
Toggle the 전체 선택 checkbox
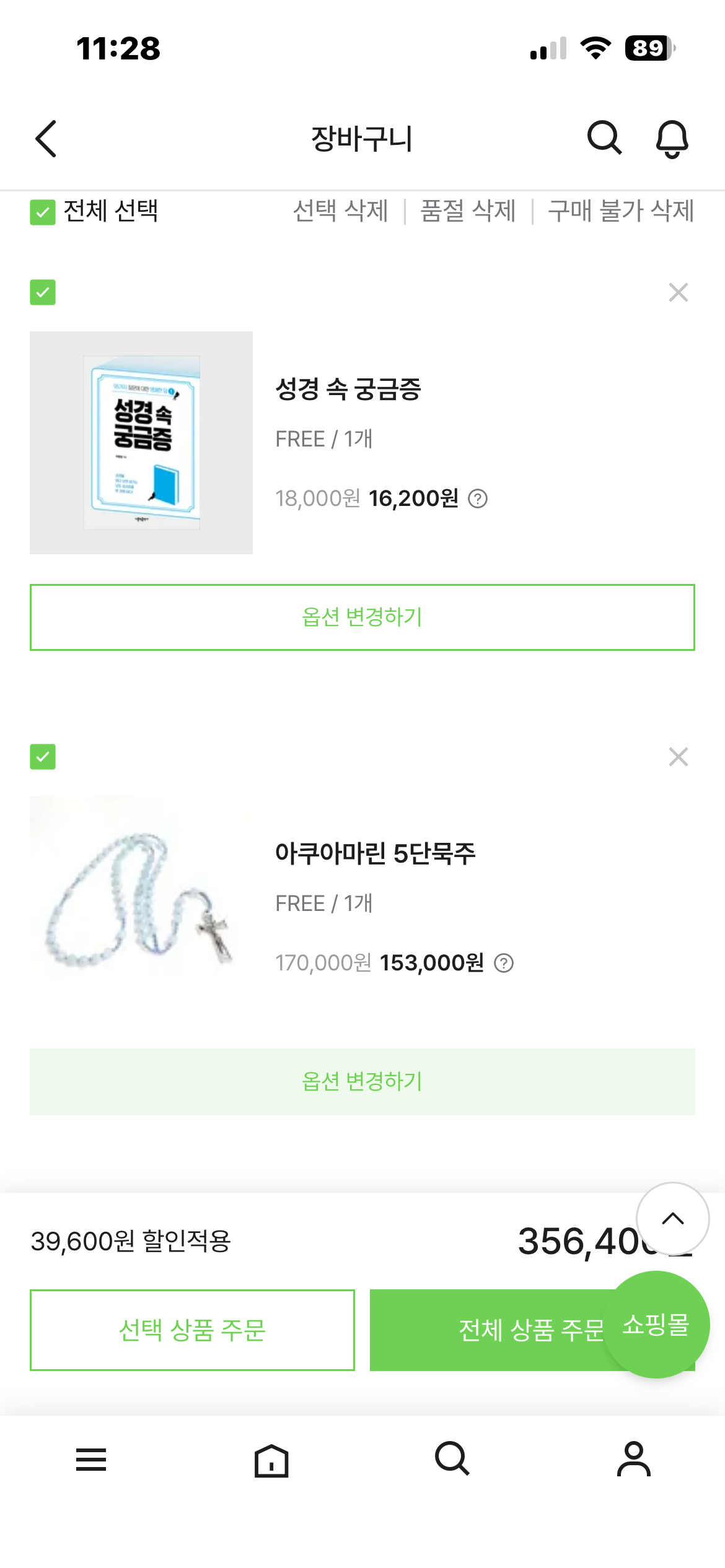click(x=43, y=212)
